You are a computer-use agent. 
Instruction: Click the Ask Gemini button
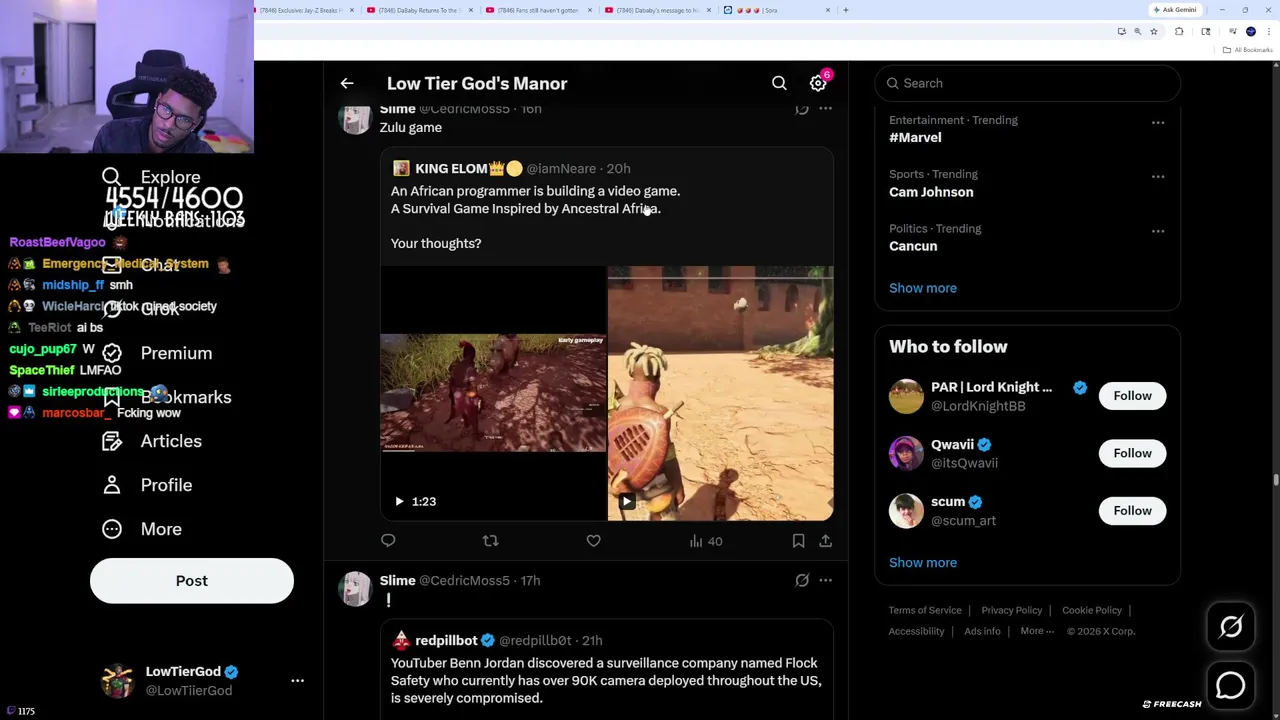[1175, 10]
